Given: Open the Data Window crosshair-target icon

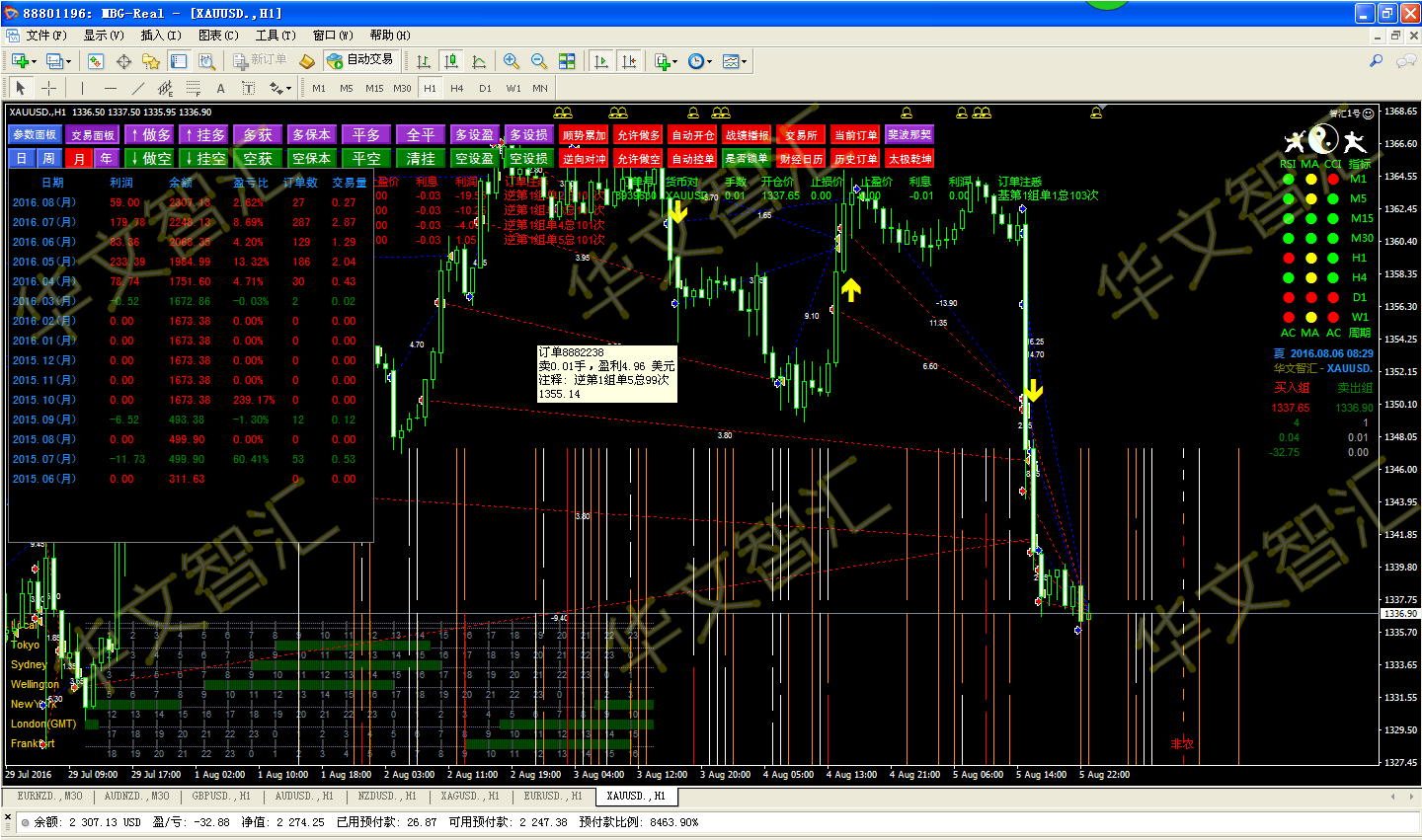Looking at the screenshot, I should 123,61.
